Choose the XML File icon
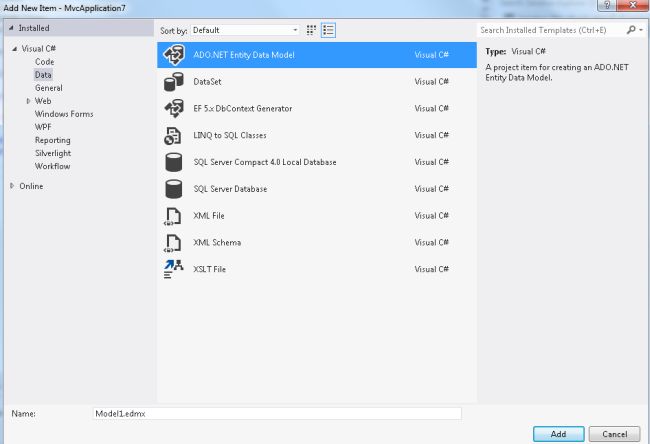Viewport: 650px width, 444px height. click(173, 216)
